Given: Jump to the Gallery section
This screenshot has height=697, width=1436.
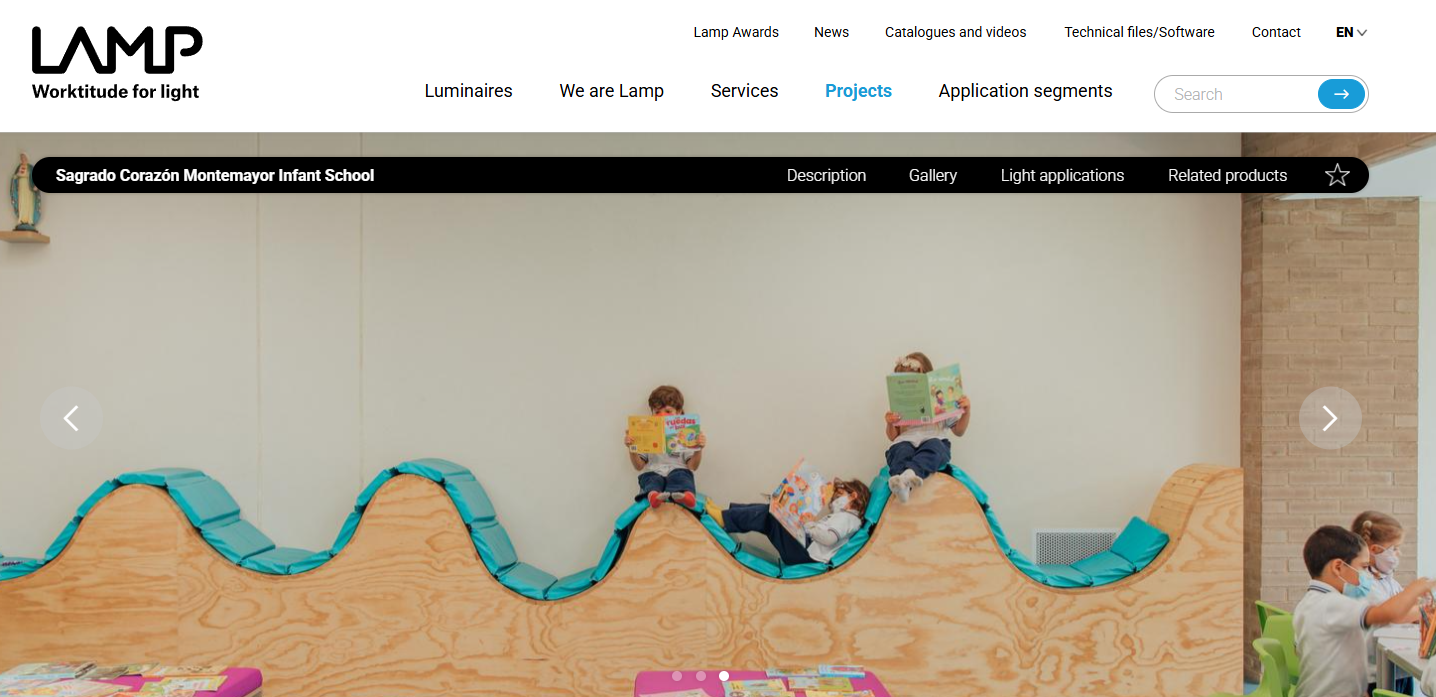Looking at the screenshot, I should (933, 175).
